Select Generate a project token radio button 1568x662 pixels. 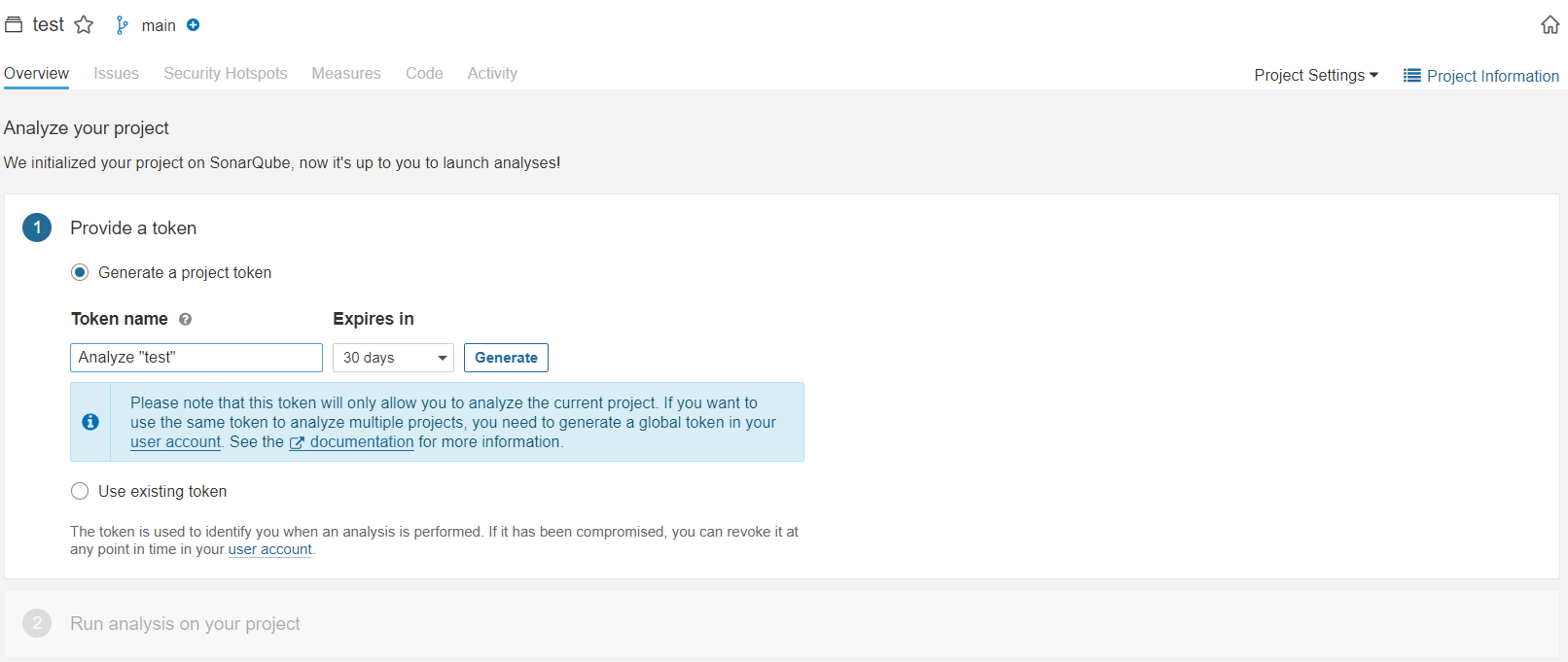click(x=80, y=273)
